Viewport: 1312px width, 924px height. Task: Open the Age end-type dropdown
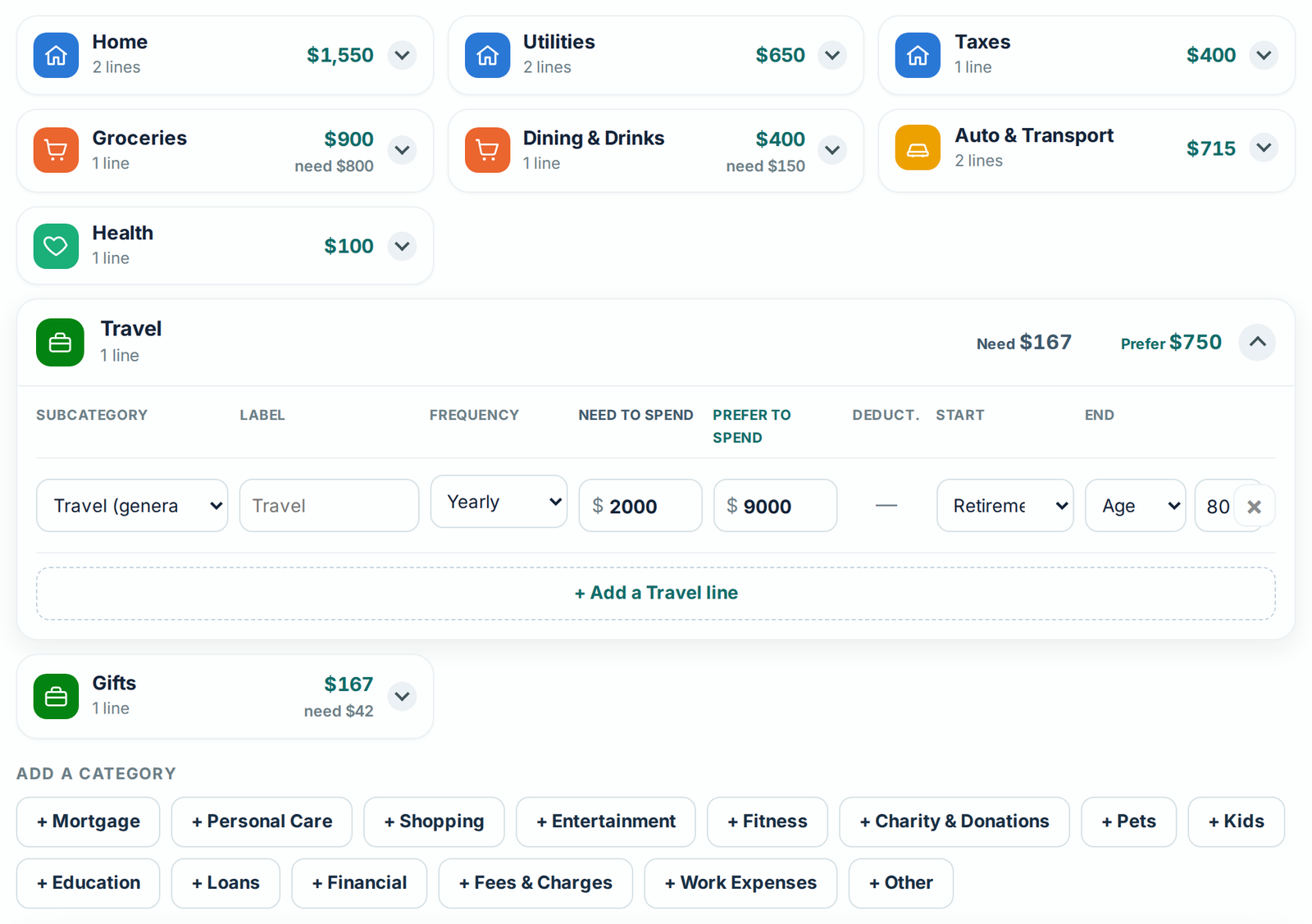coord(1136,506)
